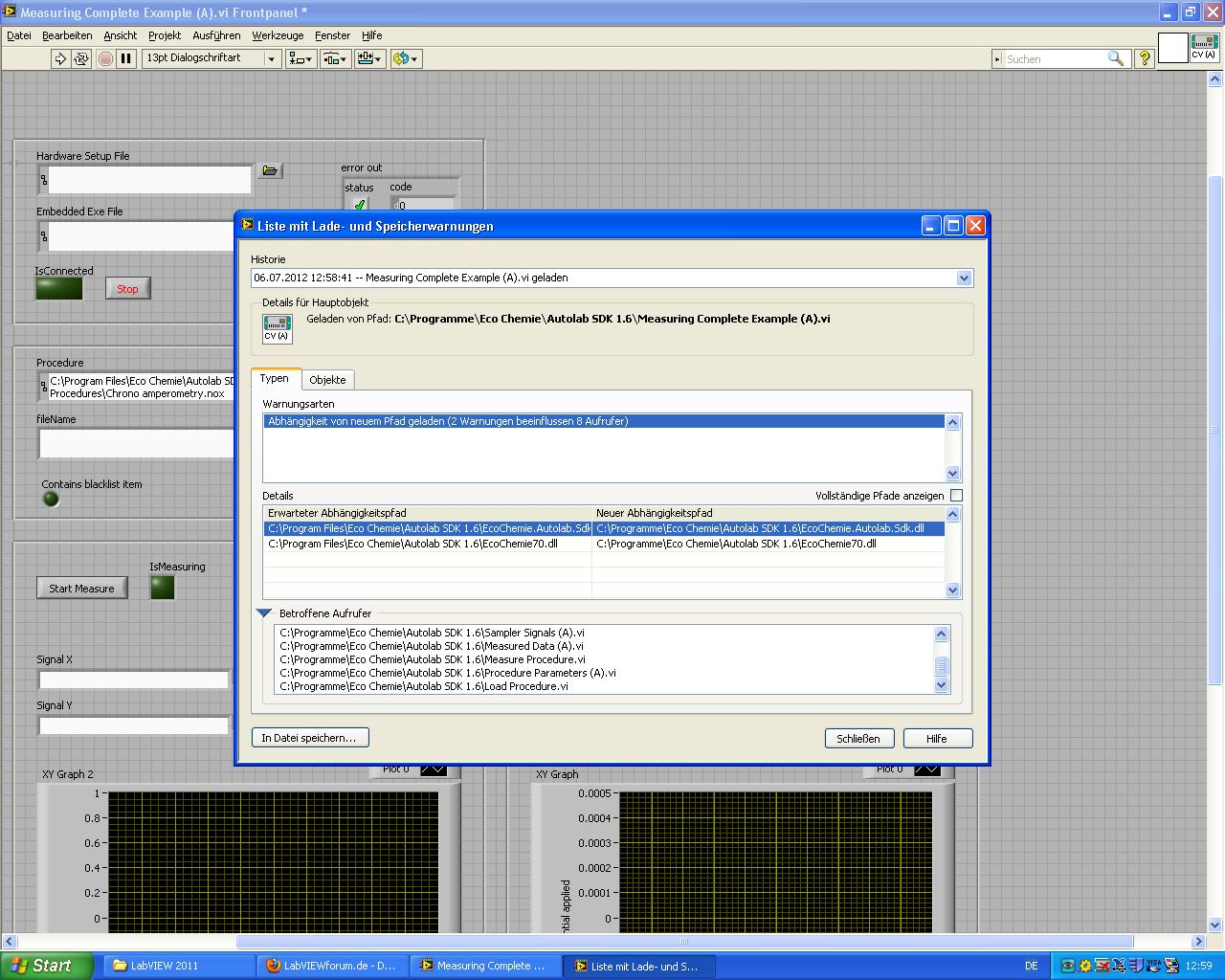
Task: Click In Datei speichern button
Action: point(309,738)
